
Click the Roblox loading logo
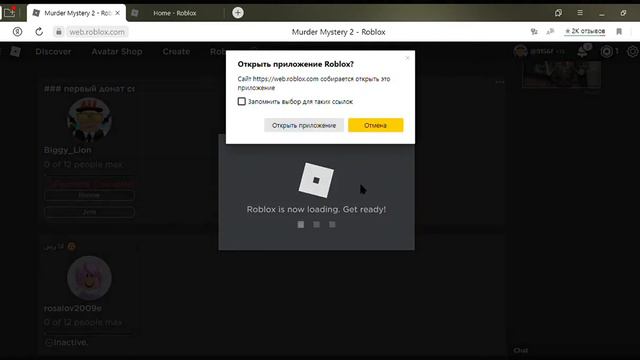(x=316, y=180)
